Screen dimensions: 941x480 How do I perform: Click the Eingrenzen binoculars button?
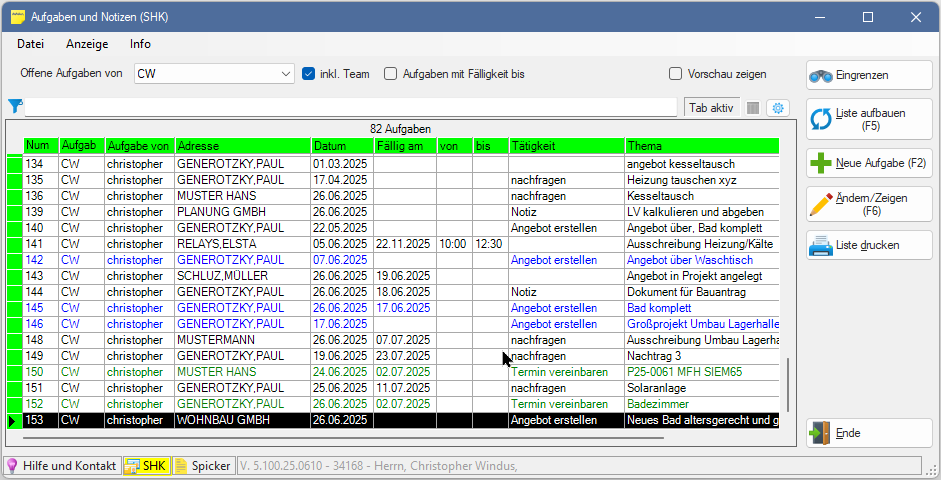click(868, 75)
